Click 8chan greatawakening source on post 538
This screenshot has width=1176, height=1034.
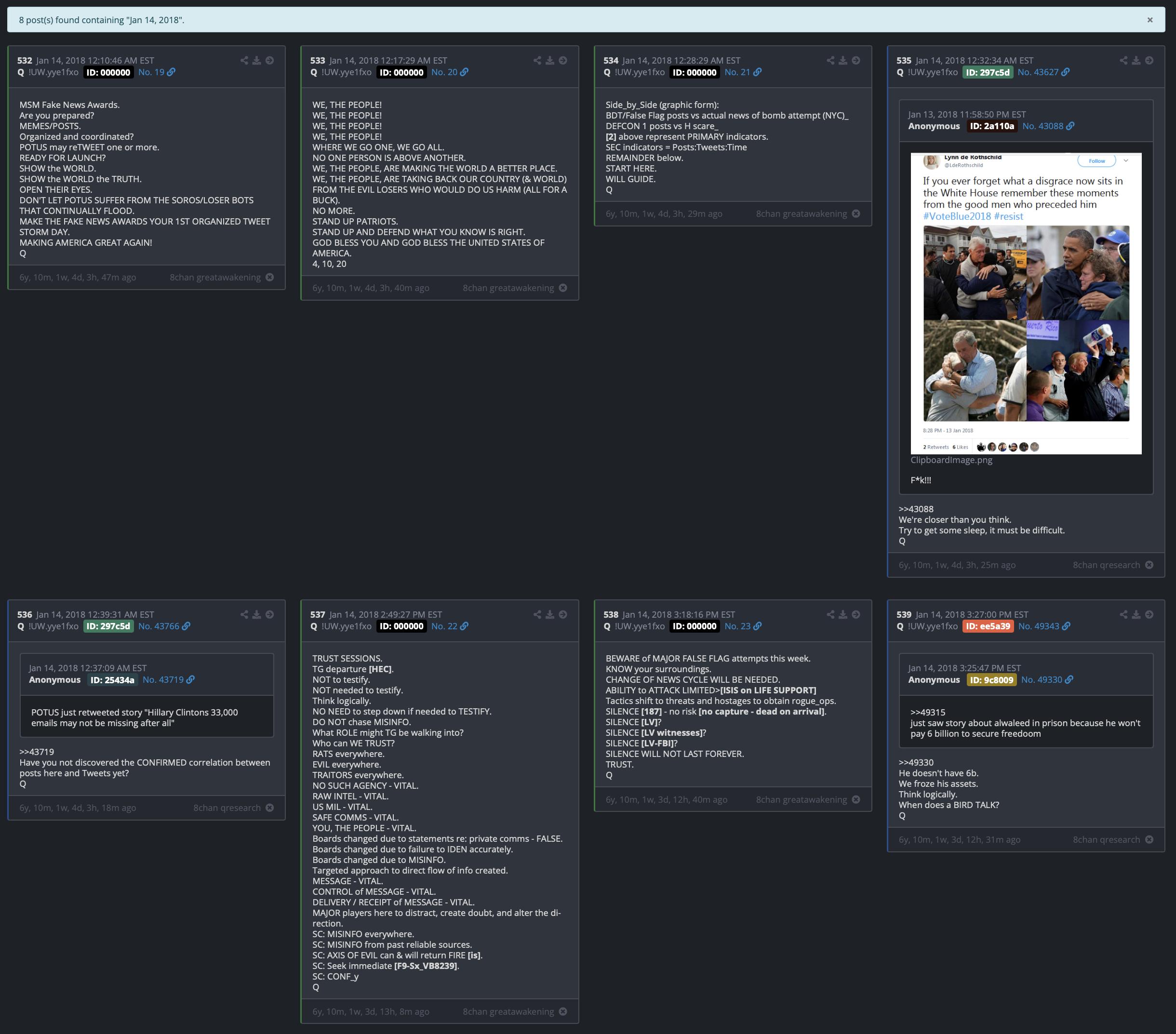tap(801, 800)
